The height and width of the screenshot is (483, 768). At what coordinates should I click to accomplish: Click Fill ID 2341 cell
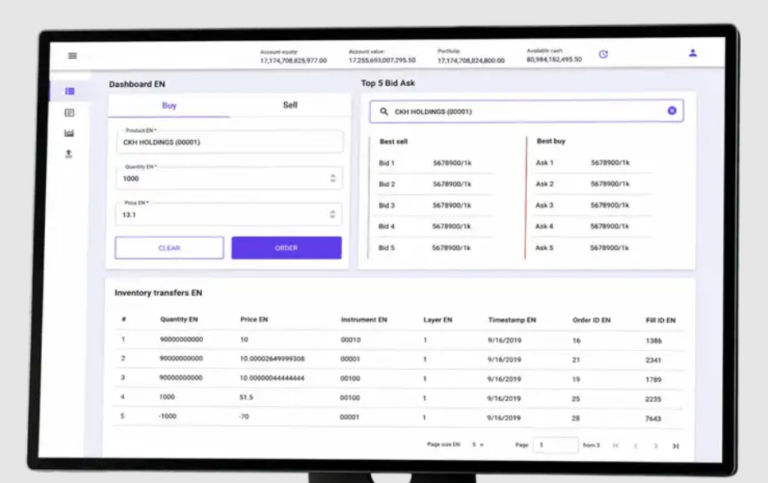click(653, 361)
